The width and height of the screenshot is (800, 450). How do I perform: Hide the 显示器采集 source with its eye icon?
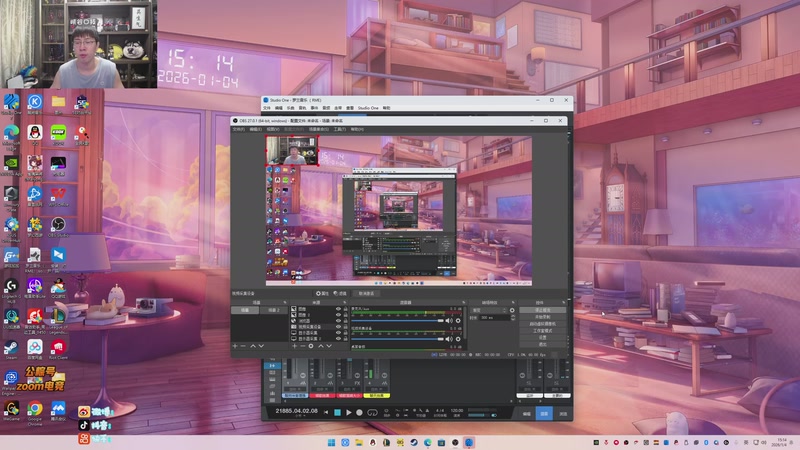coord(338,333)
